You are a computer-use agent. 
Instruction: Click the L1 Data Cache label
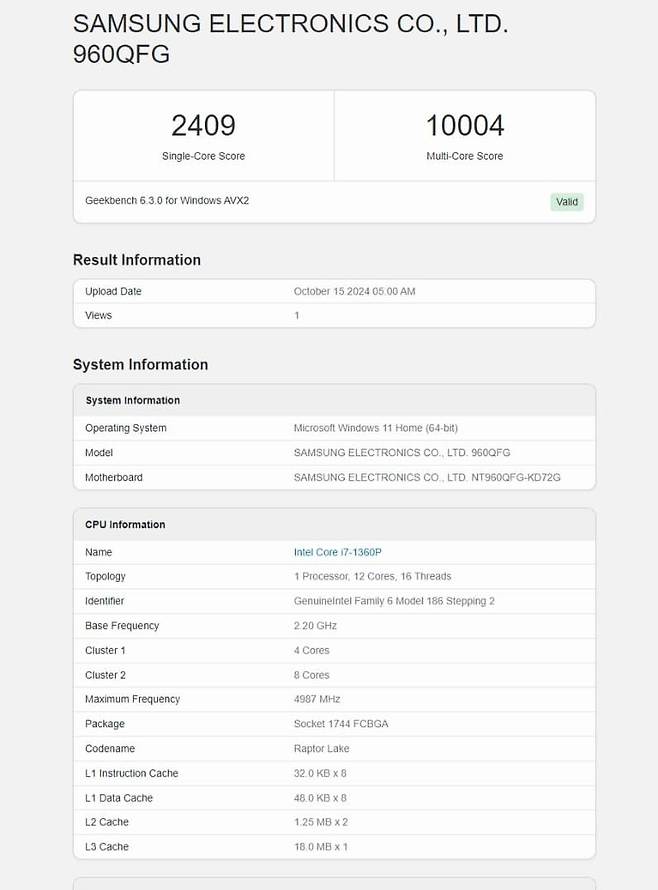(x=119, y=798)
